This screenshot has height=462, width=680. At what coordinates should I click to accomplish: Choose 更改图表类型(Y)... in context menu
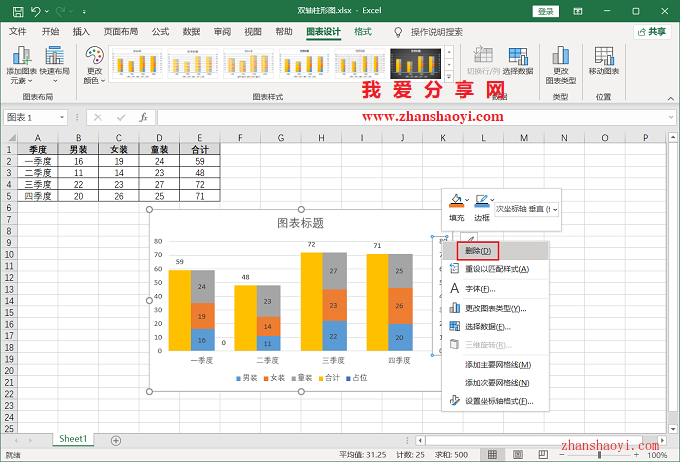click(496, 308)
